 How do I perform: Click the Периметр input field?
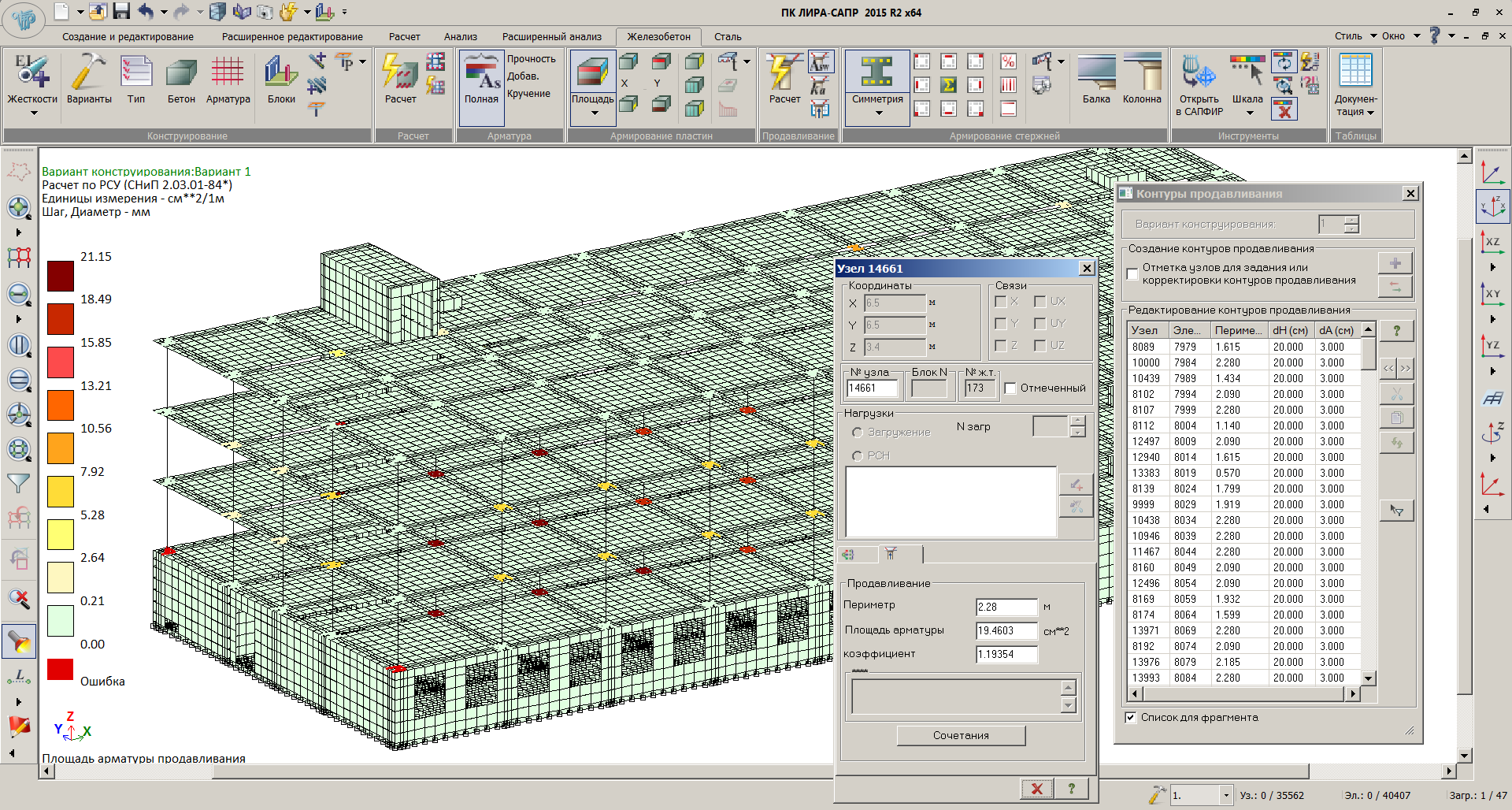tap(1006, 607)
